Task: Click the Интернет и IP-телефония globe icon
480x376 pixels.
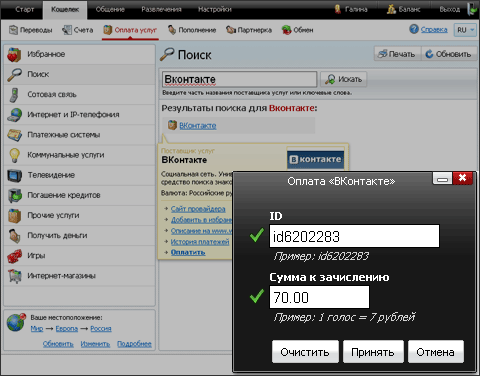Action: click(14, 115)
